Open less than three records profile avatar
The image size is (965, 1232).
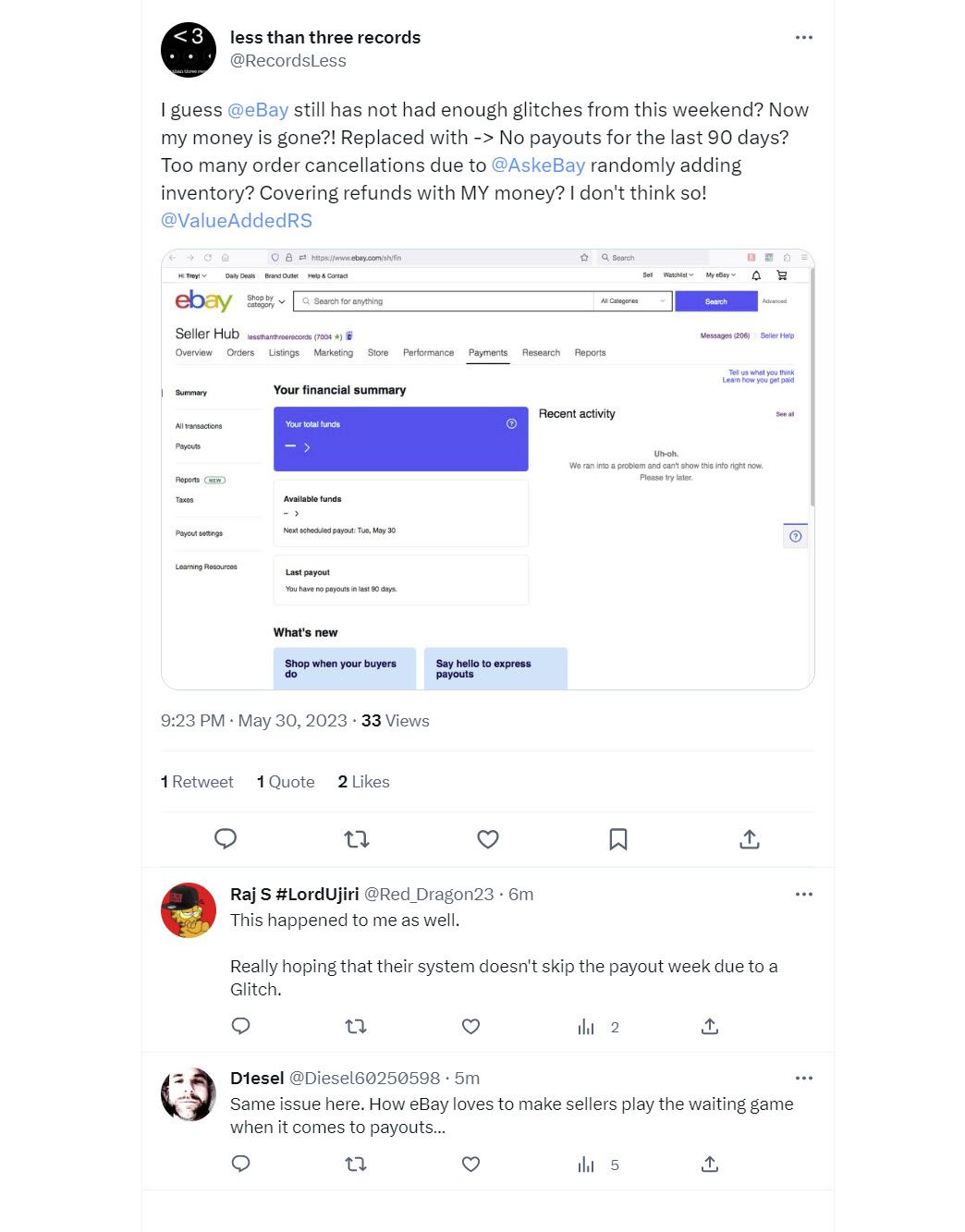[x=189, y=50]
